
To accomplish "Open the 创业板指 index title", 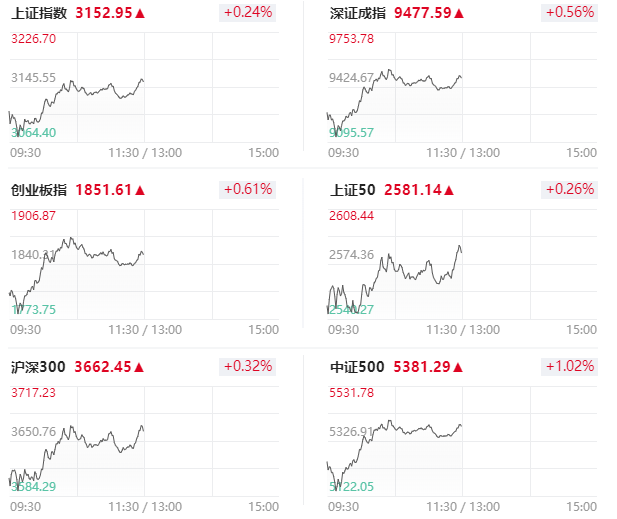I will [39, 190].
